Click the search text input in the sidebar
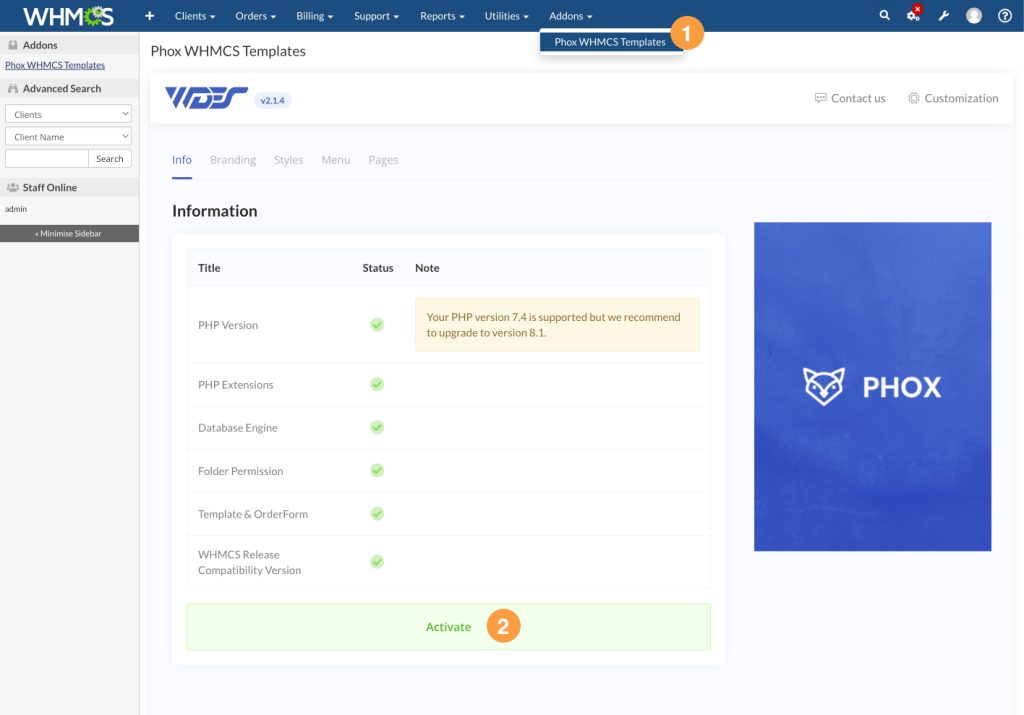 tap(45, 158)
